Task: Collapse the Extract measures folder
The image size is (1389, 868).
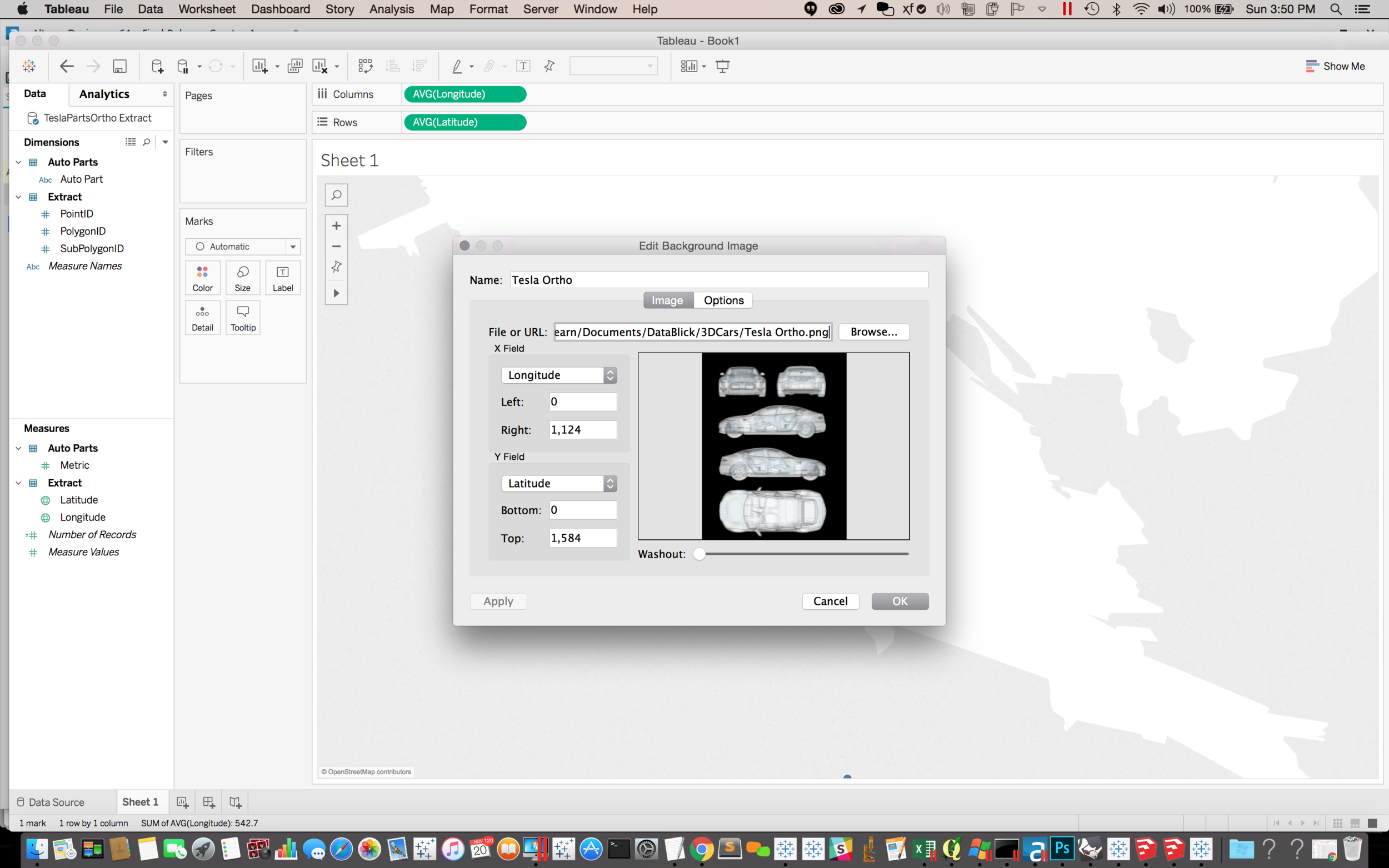Action: click(x=18, y=483)
